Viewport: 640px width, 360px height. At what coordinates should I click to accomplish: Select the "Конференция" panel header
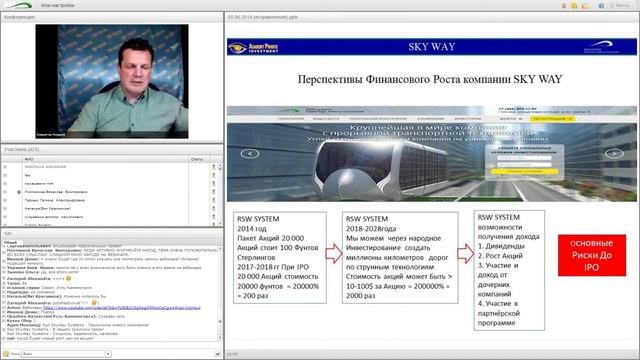click(112, 17)
